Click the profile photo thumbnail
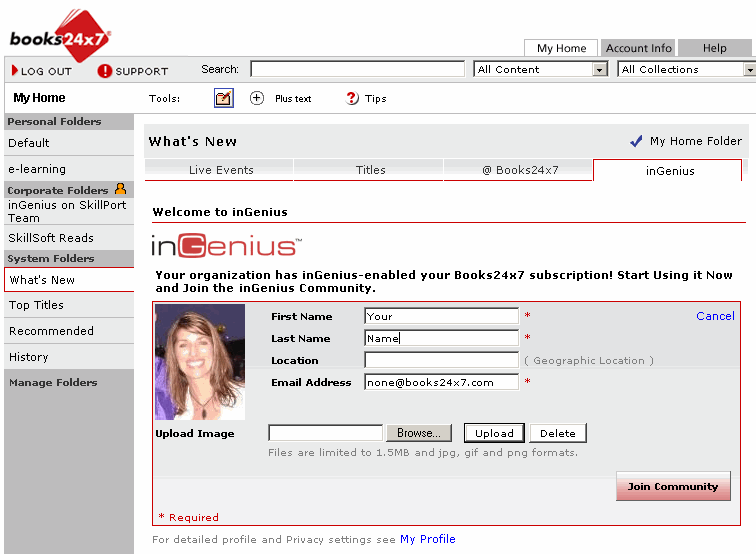756x554 pixels. (x=200, y=362)
